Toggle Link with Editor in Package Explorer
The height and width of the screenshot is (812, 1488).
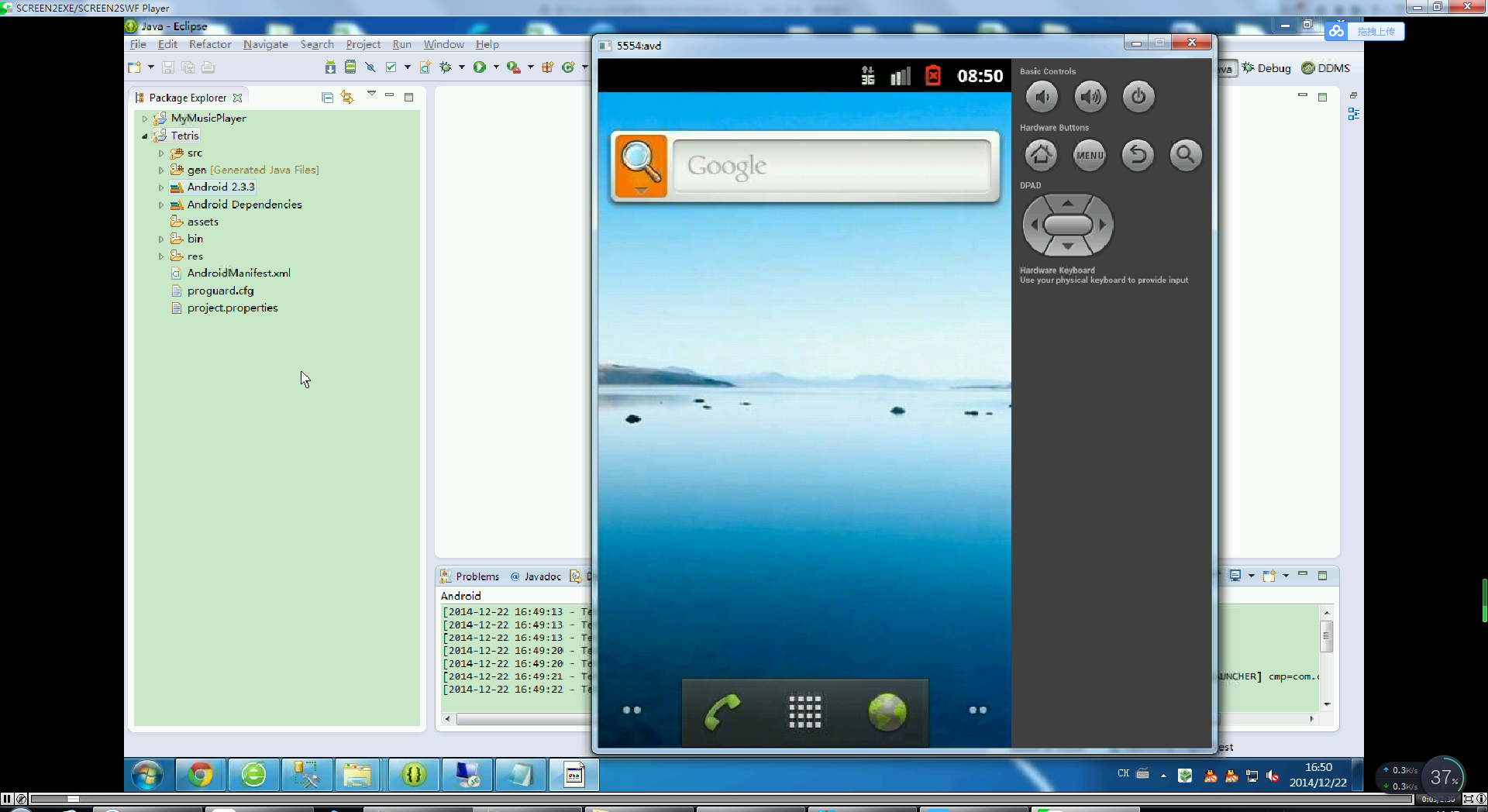click(x=347, y=98)
